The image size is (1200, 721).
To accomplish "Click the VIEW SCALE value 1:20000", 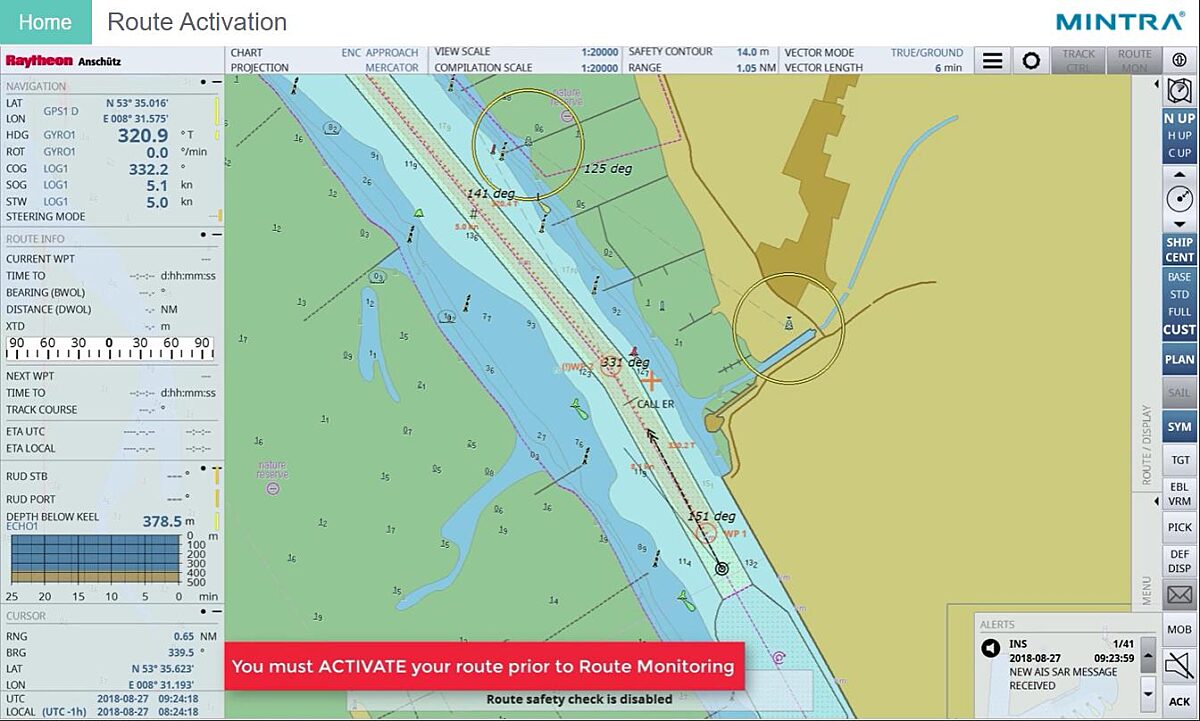I will (600, 52).
